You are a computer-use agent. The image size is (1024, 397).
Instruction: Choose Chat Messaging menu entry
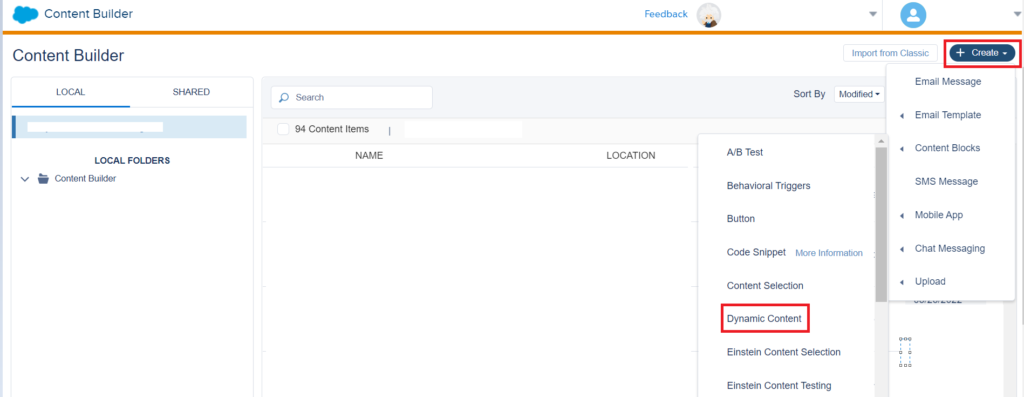click(950, 248)
